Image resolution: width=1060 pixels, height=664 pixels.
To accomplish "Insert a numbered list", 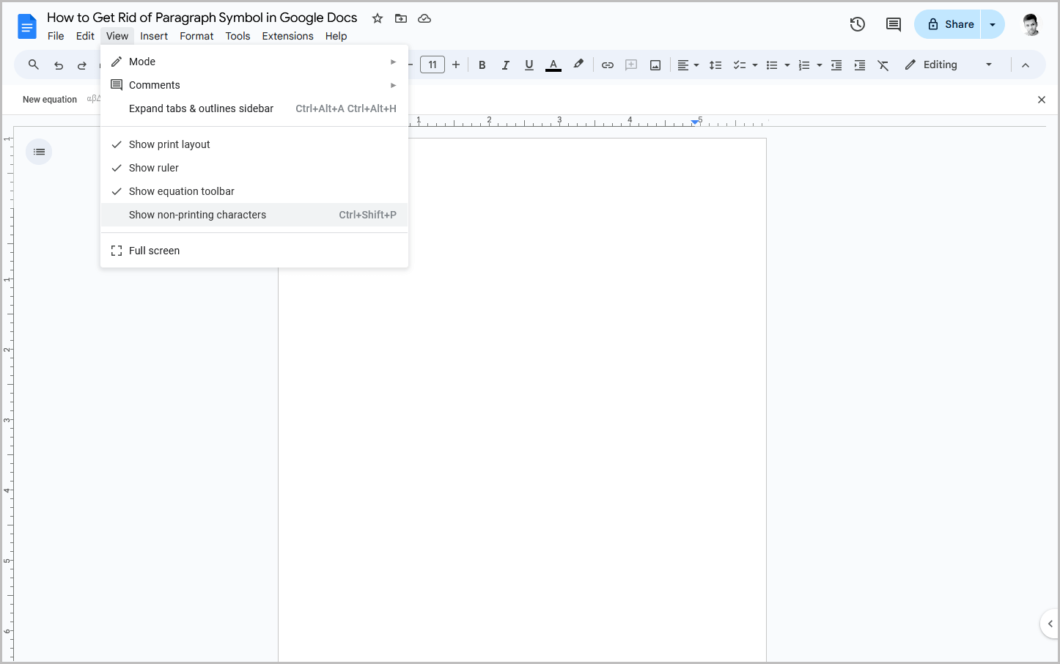I will (x=804, y=65).
